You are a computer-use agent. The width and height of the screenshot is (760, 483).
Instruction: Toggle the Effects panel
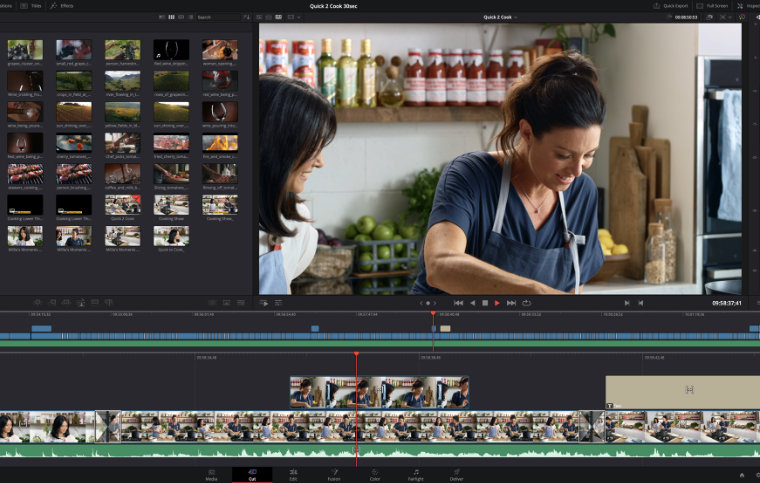click(61, 5)
